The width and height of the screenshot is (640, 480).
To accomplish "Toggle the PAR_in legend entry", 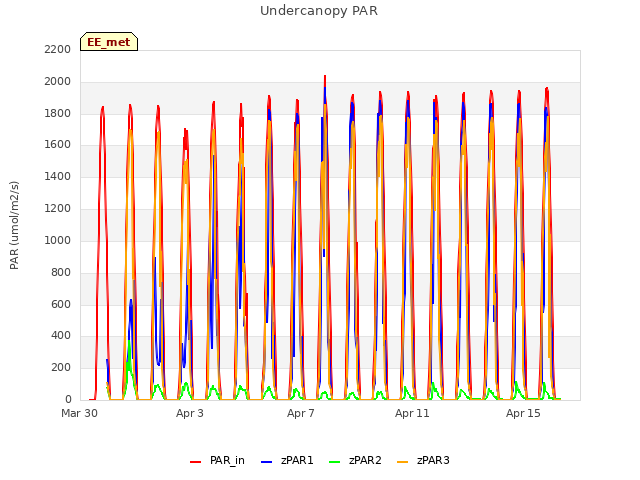I will tap(217, 461).
